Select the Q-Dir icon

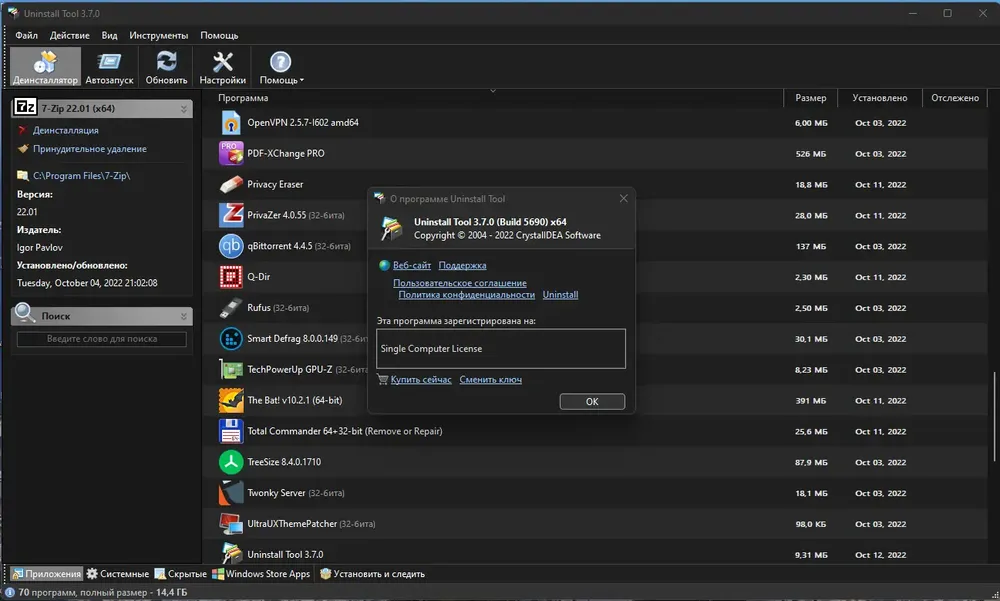click(x=231, y=277)
